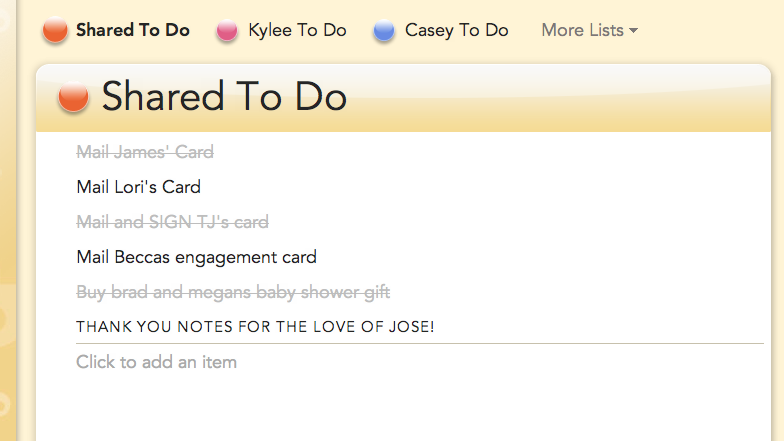Click the blue ball icon next to Casey To Do
The height and width of the screenshot is (441, 784).
coord(384,31)
